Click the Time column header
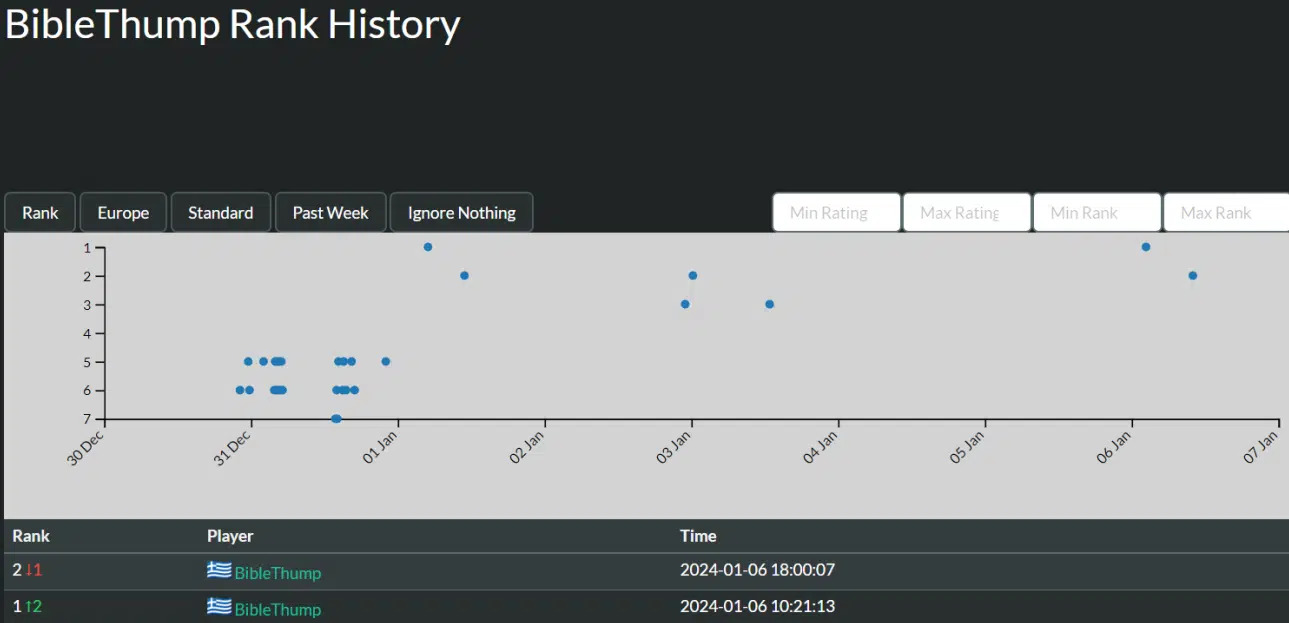Image resolution: width=1289 pixels, height=623 pixels. (698, 536)
